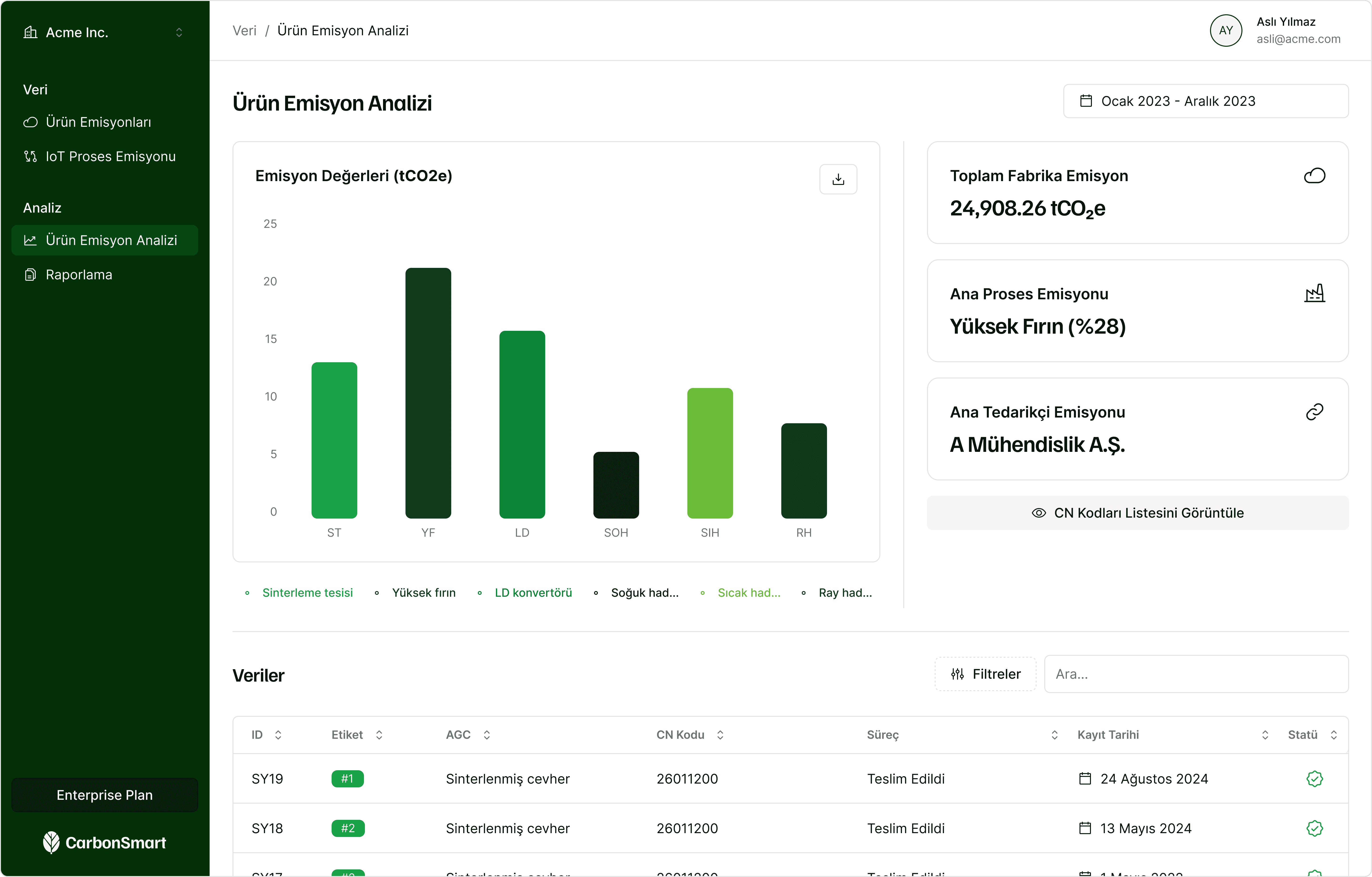Screen dimensions: 1372x877
Task: Expand the Acme Inc organization switcher
Action: click(179, 32)
